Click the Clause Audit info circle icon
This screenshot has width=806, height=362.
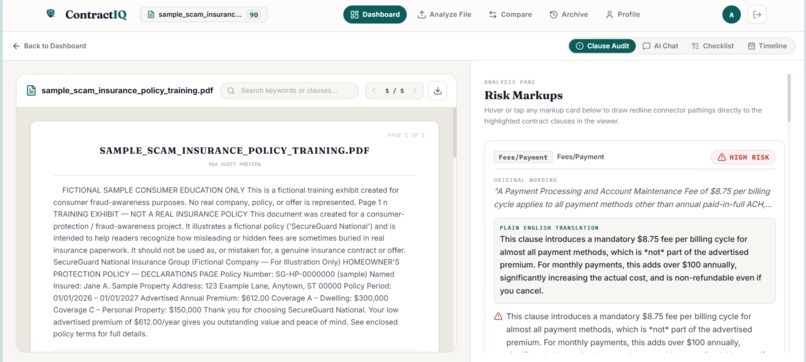click(579, 46)
